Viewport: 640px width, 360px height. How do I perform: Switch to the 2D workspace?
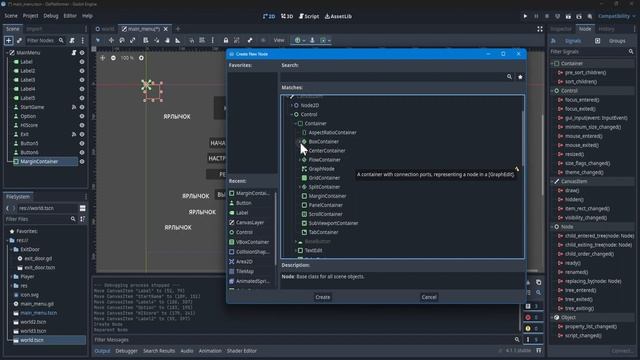click(x=269, y=16)
